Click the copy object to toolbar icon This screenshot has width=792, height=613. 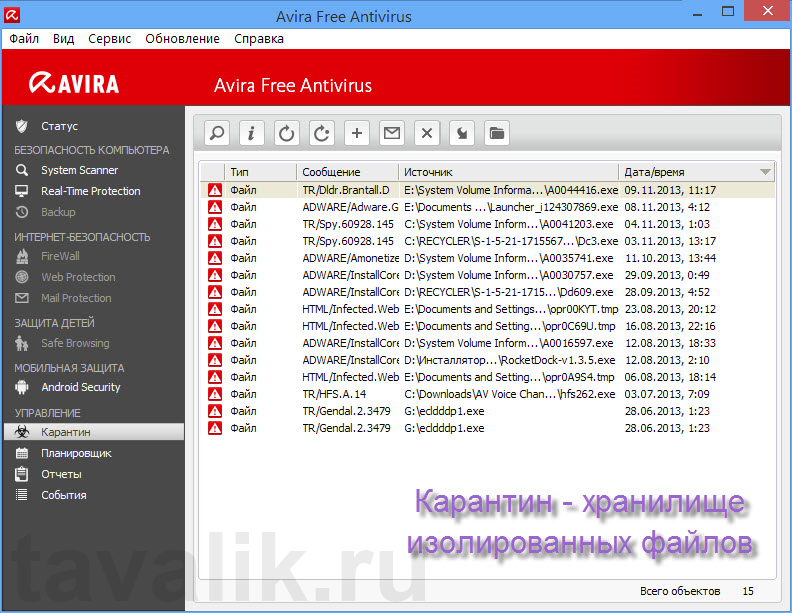pos(462,133)
